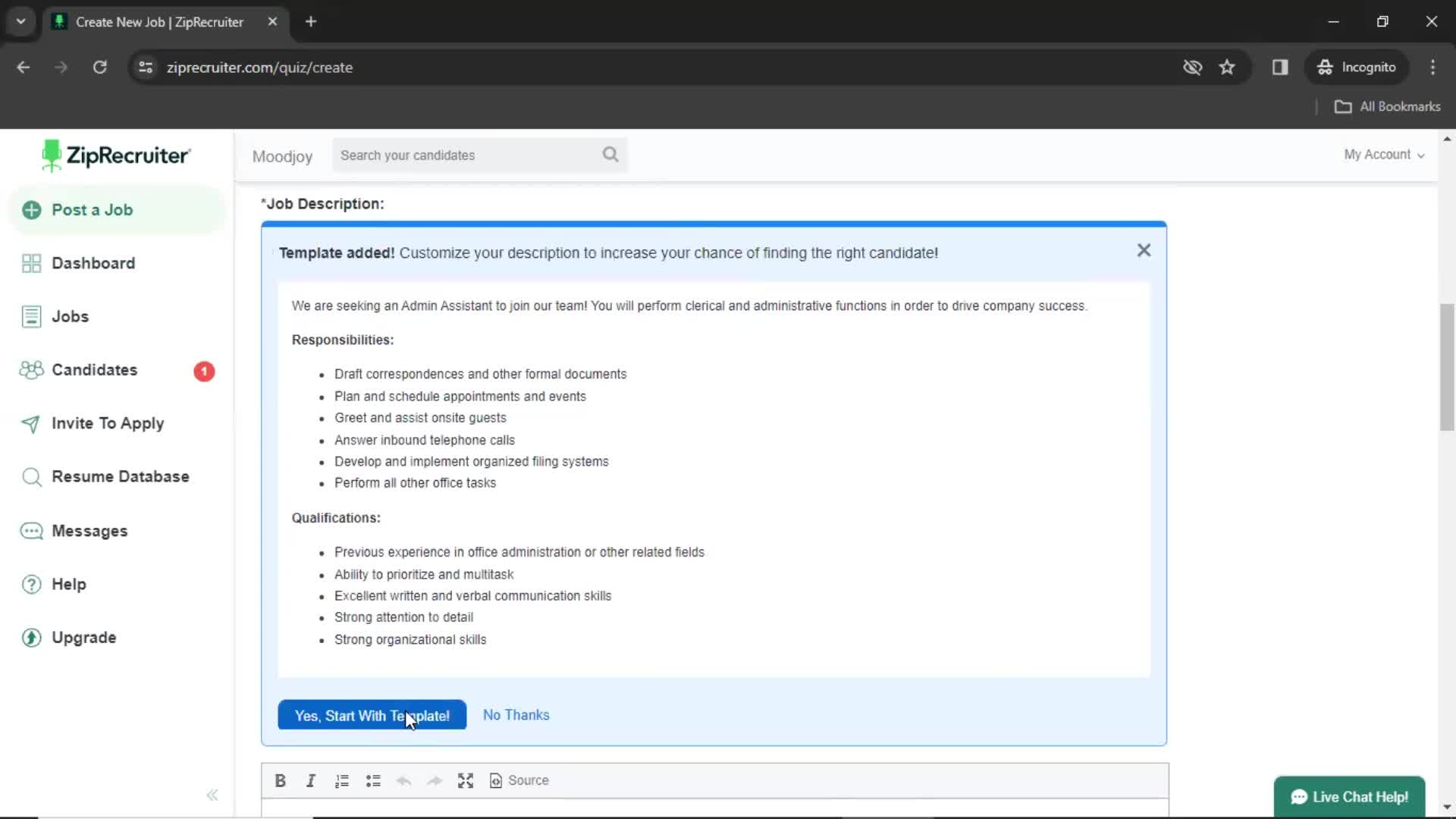Click Yes, Start With Template button
This screenshot has width=1456, height=819.
point(372,715)
